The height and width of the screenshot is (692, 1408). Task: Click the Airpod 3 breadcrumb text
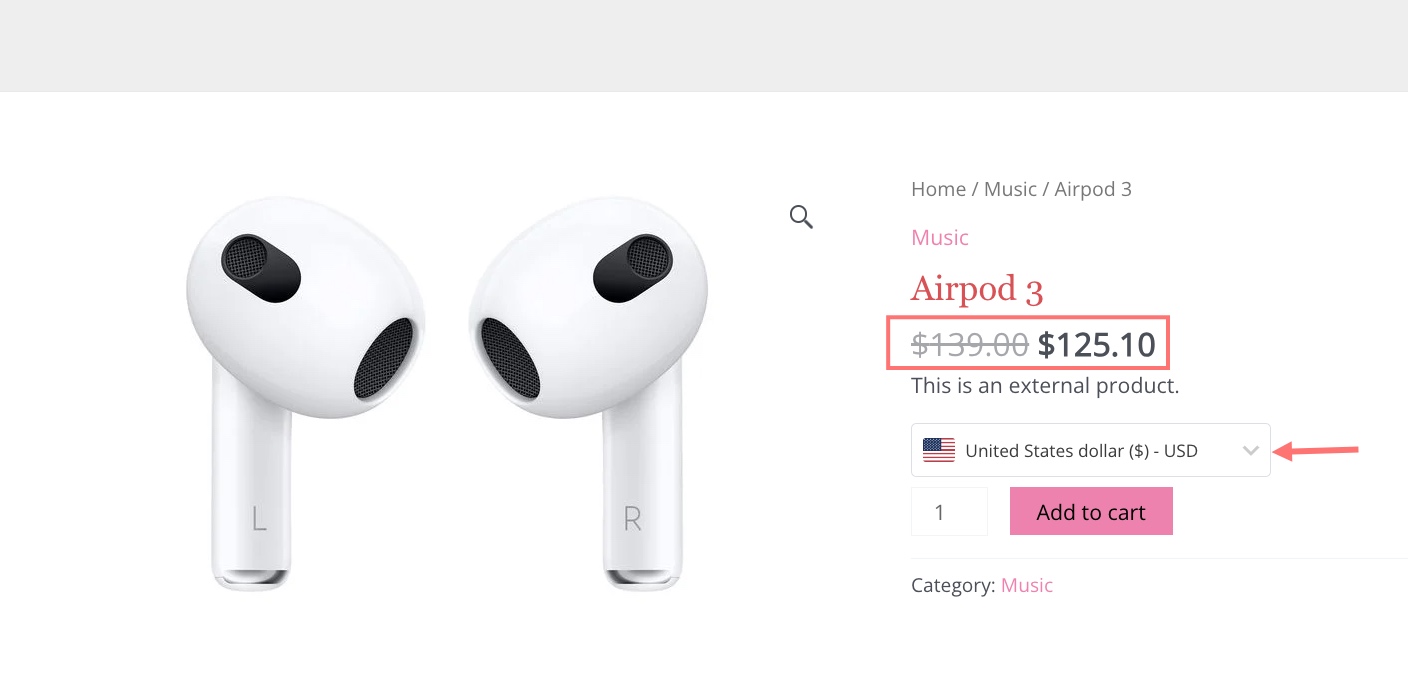pyautogui.click(x=1093, y=189)
